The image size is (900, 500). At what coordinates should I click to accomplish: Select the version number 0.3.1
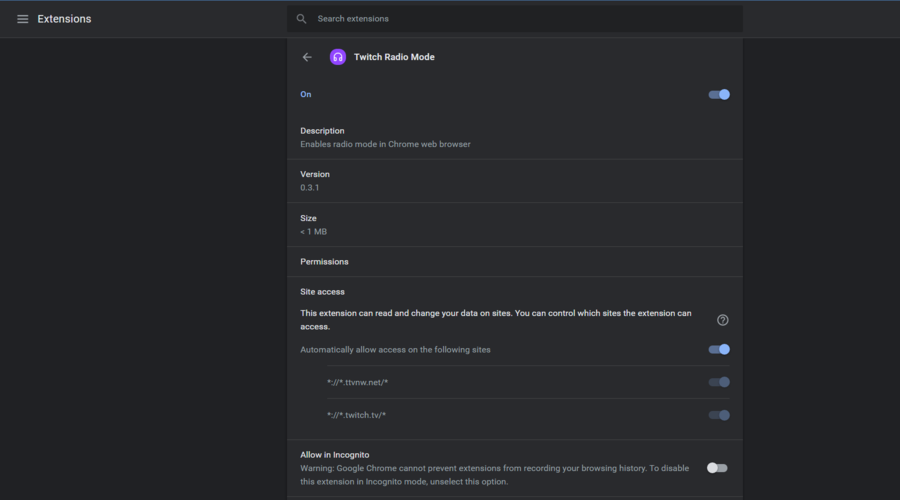(x=309, y=188)
